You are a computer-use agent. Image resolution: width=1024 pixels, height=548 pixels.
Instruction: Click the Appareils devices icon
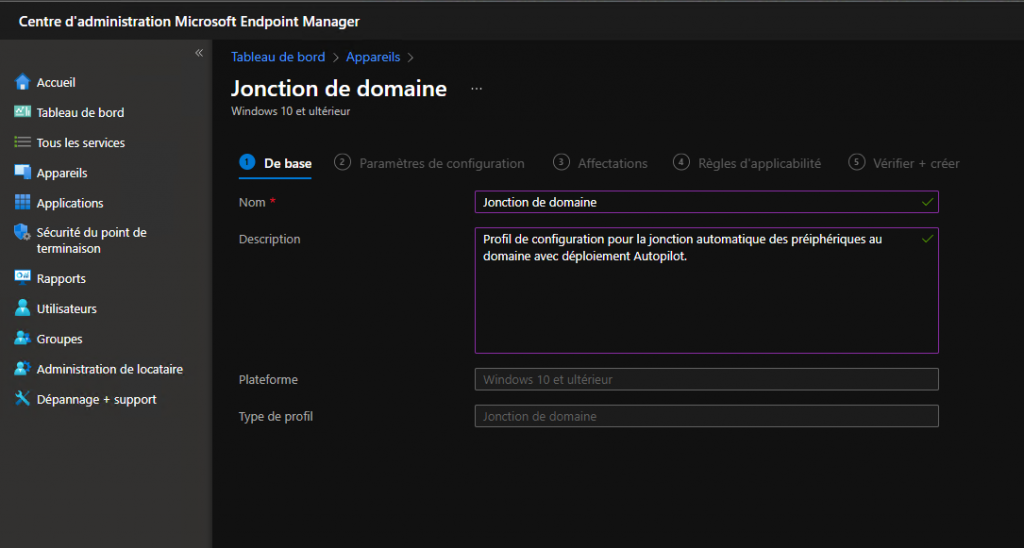point(22,172)
